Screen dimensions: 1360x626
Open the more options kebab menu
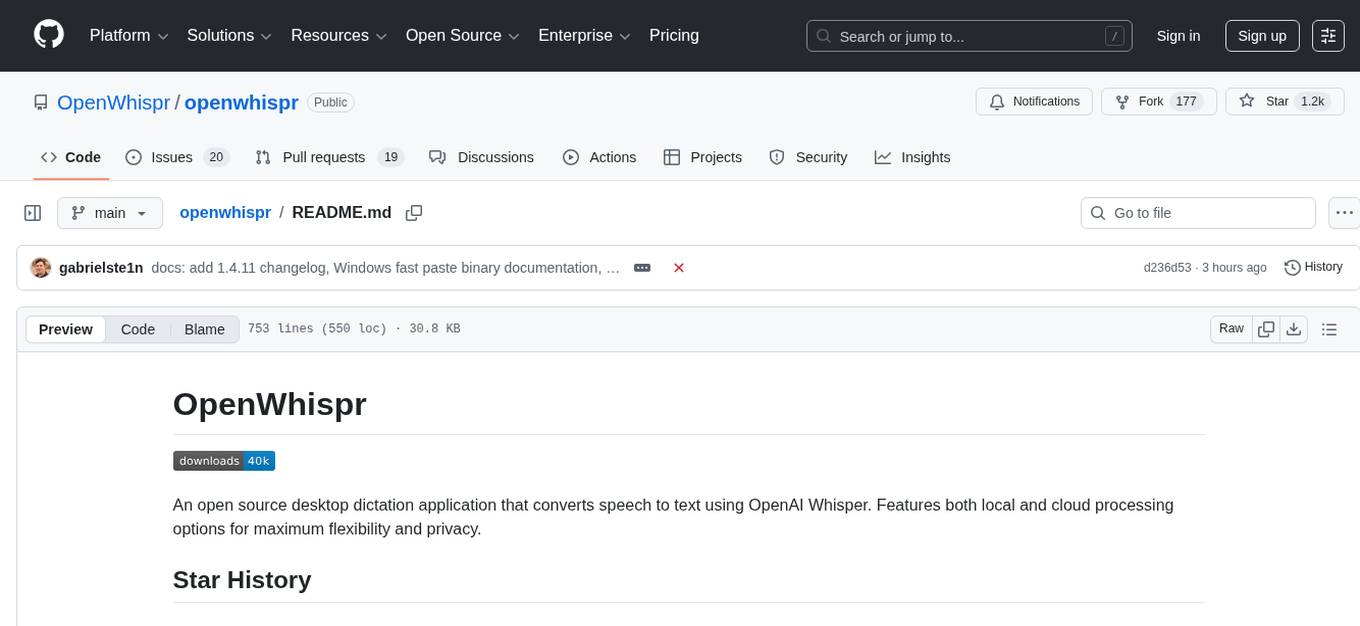click(x=1344, y=212)
